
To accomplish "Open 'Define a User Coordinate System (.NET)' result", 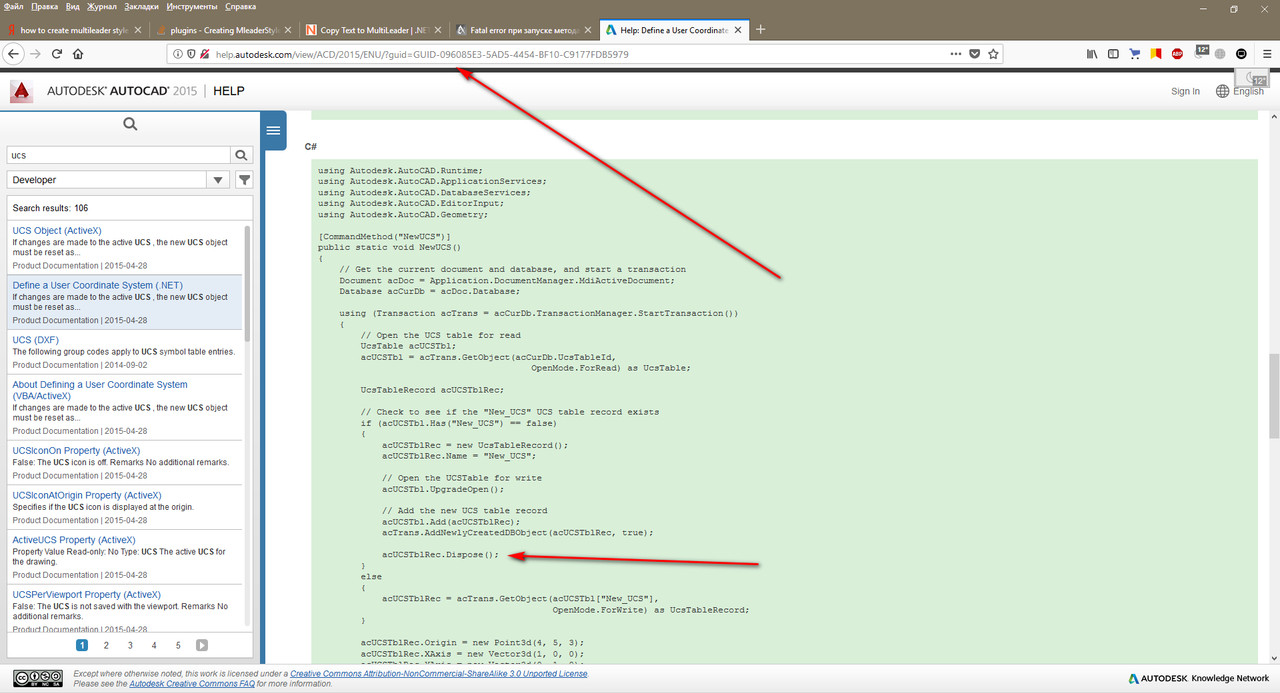I will (x=98, y=285).
